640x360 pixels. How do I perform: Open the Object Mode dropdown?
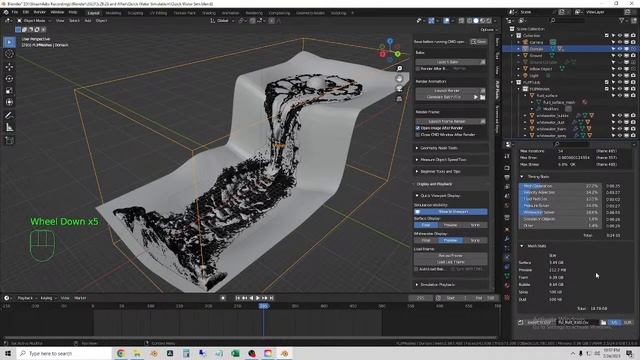tap(34, 20)
